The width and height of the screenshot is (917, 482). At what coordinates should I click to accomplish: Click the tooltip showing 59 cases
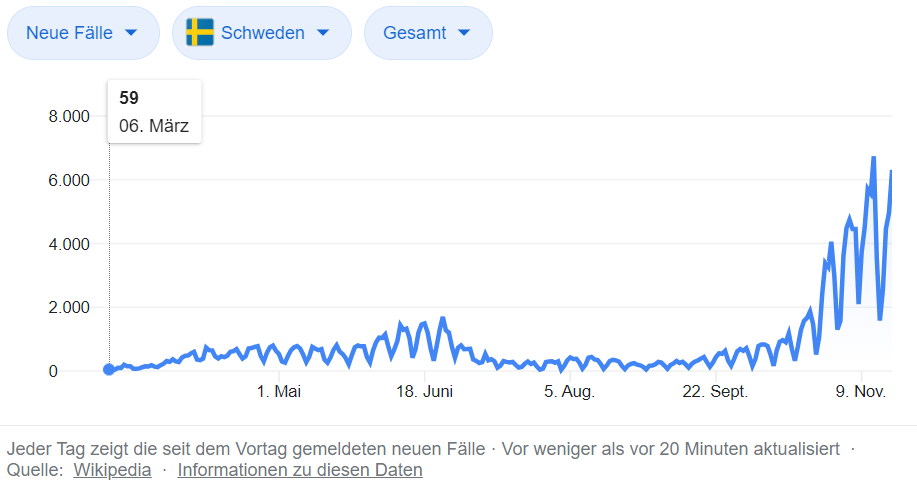pos(154,112)
